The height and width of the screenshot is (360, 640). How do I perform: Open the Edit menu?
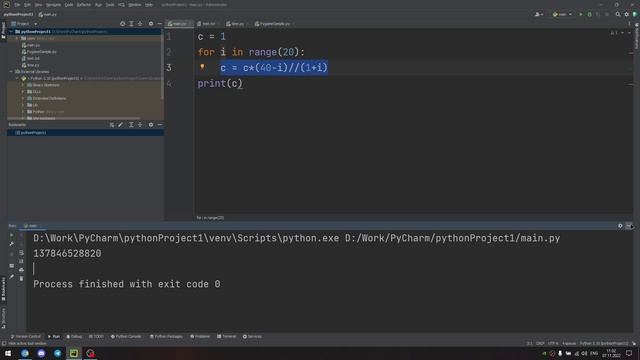27,5
